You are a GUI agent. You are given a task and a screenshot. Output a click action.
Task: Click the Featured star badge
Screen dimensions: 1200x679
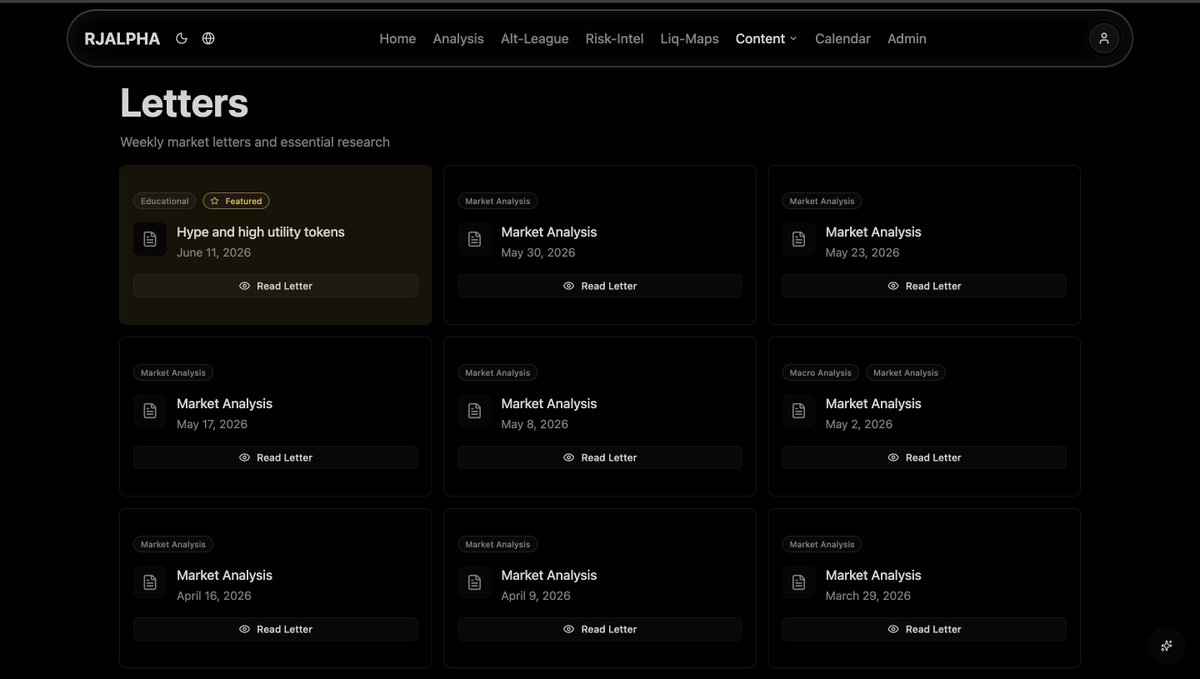pyautogui.click(x=236, y=201)
